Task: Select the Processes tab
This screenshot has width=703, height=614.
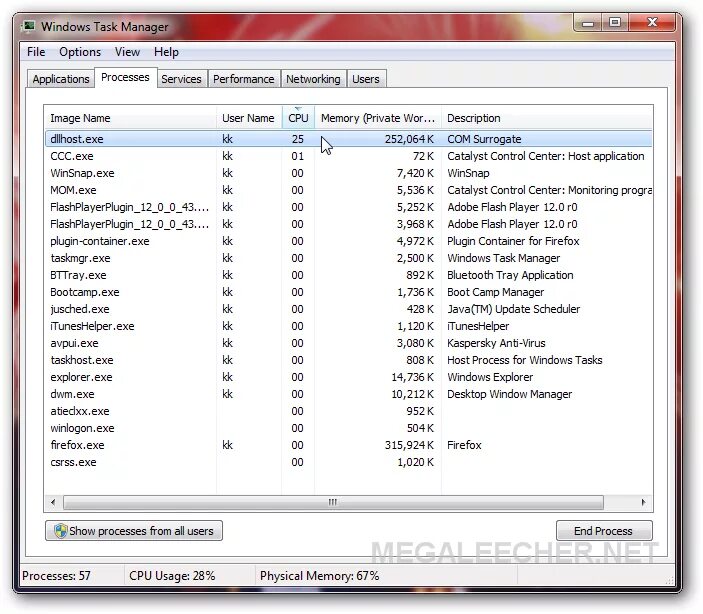Action: coord(125,77)
